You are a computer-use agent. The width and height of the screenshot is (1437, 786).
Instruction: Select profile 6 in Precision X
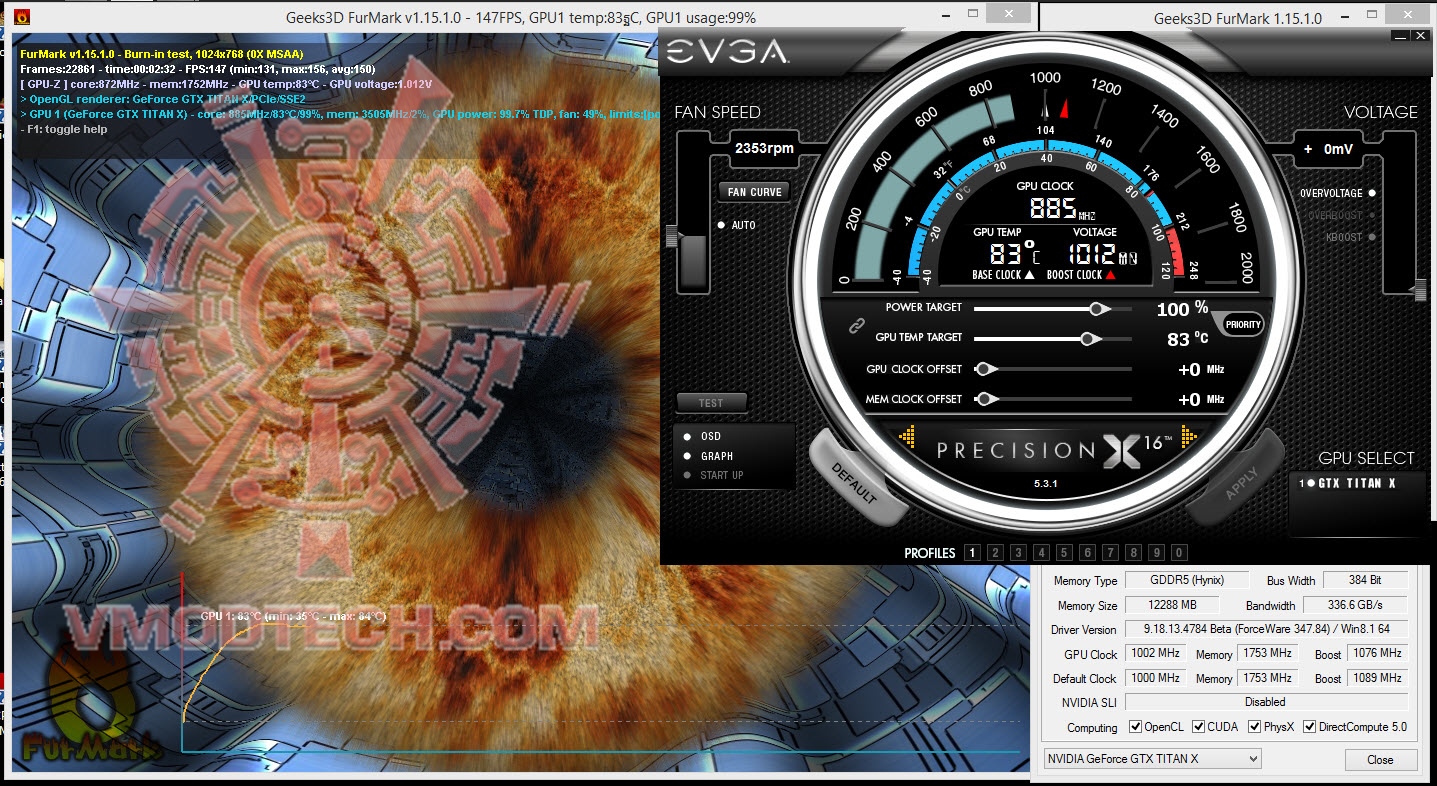(1087, 553)
